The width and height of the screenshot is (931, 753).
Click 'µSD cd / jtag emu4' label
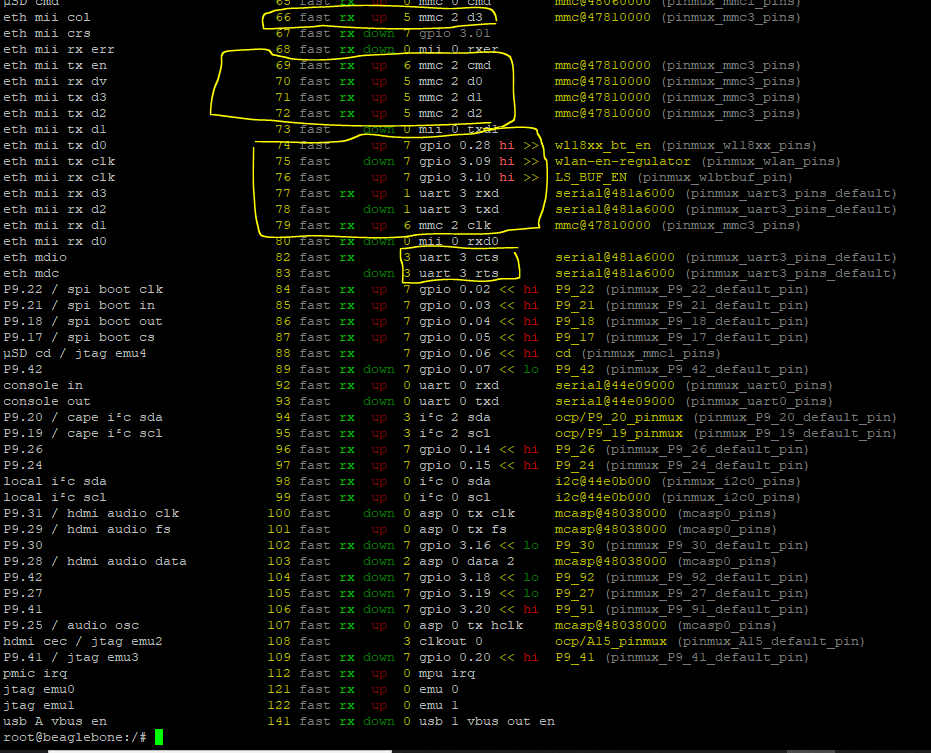tap(75, 353)
